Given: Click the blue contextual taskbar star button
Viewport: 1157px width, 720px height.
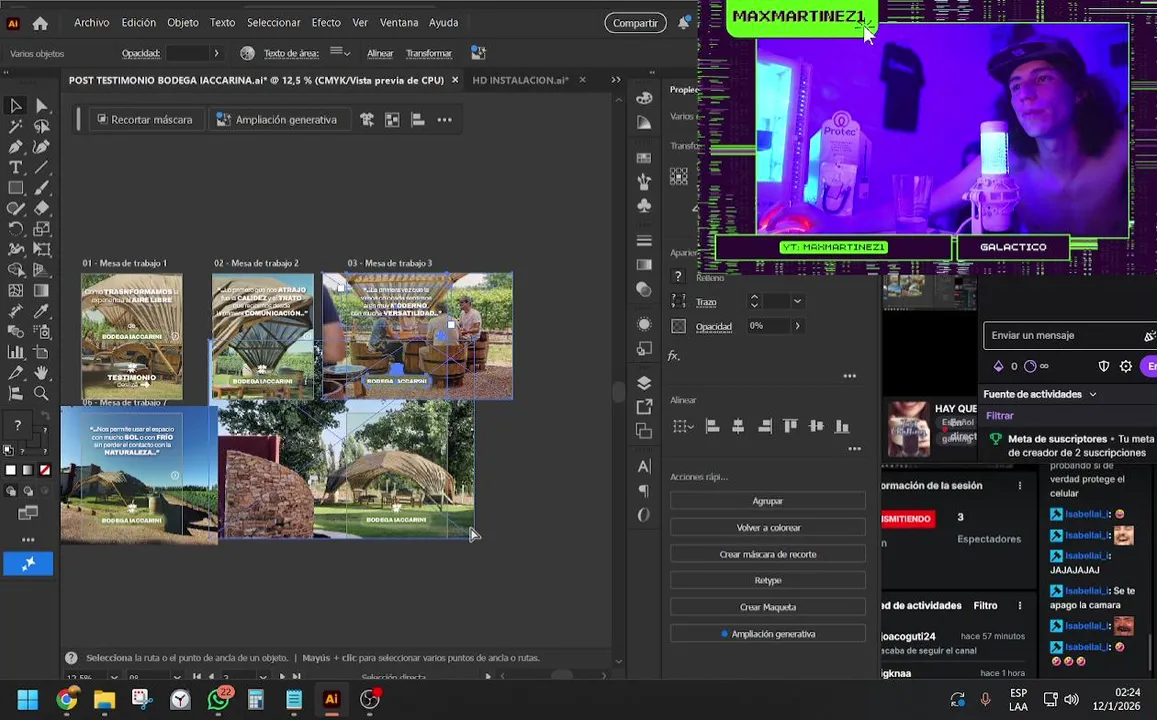Looking at the screenshot, I should pyautogui.click(x=28, y=564).
